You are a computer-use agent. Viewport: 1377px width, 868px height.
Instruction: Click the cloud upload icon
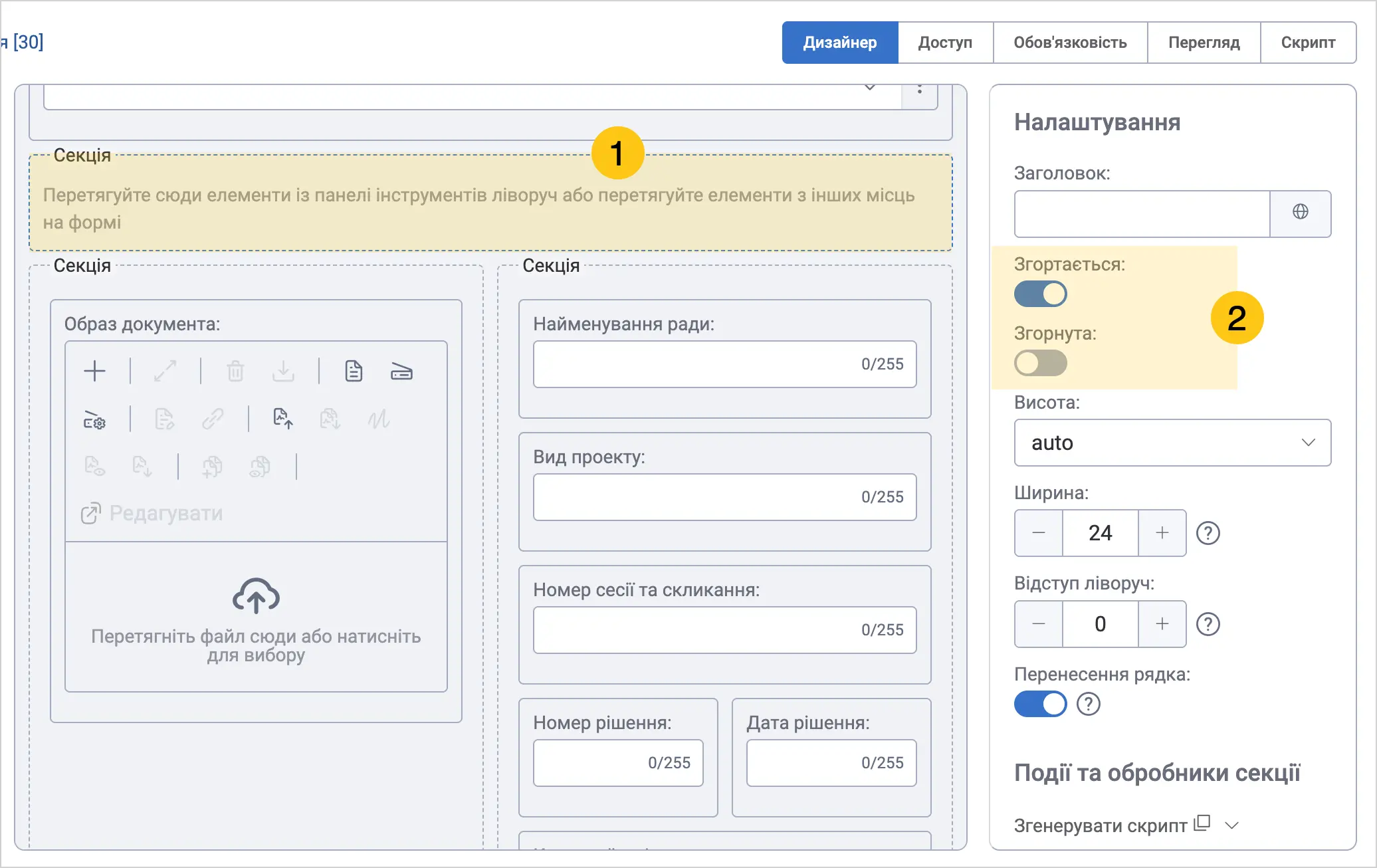(x=256, y=595)
